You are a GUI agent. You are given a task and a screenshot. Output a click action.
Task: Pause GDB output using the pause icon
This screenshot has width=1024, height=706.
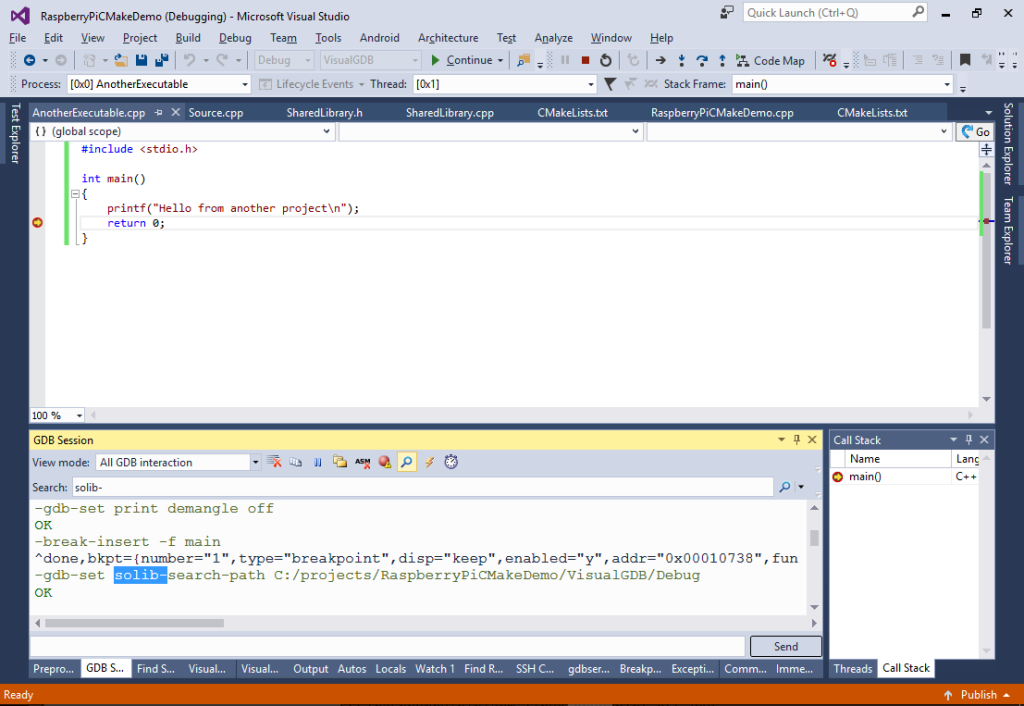pyautogui.click(x=317, y=461)
